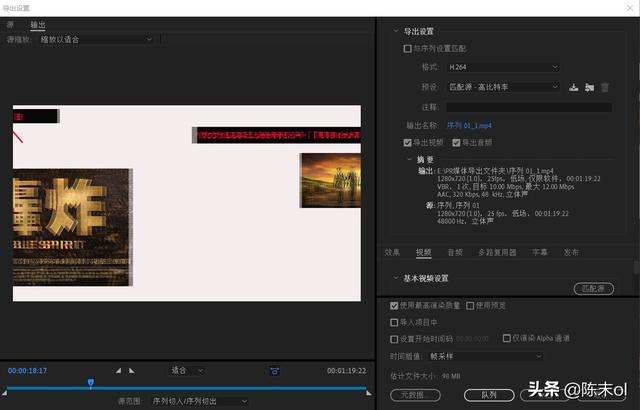Uncheck the 导出音频 checkbox
640x410 pixels.
456,142
